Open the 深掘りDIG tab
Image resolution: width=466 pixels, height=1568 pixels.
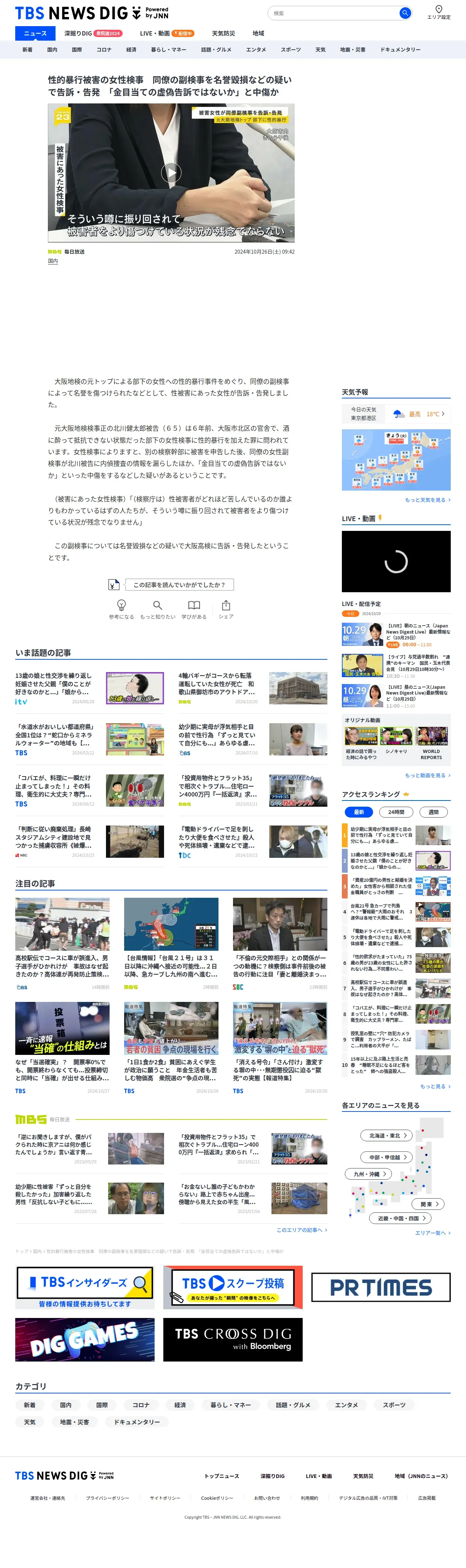pos(93,33)
